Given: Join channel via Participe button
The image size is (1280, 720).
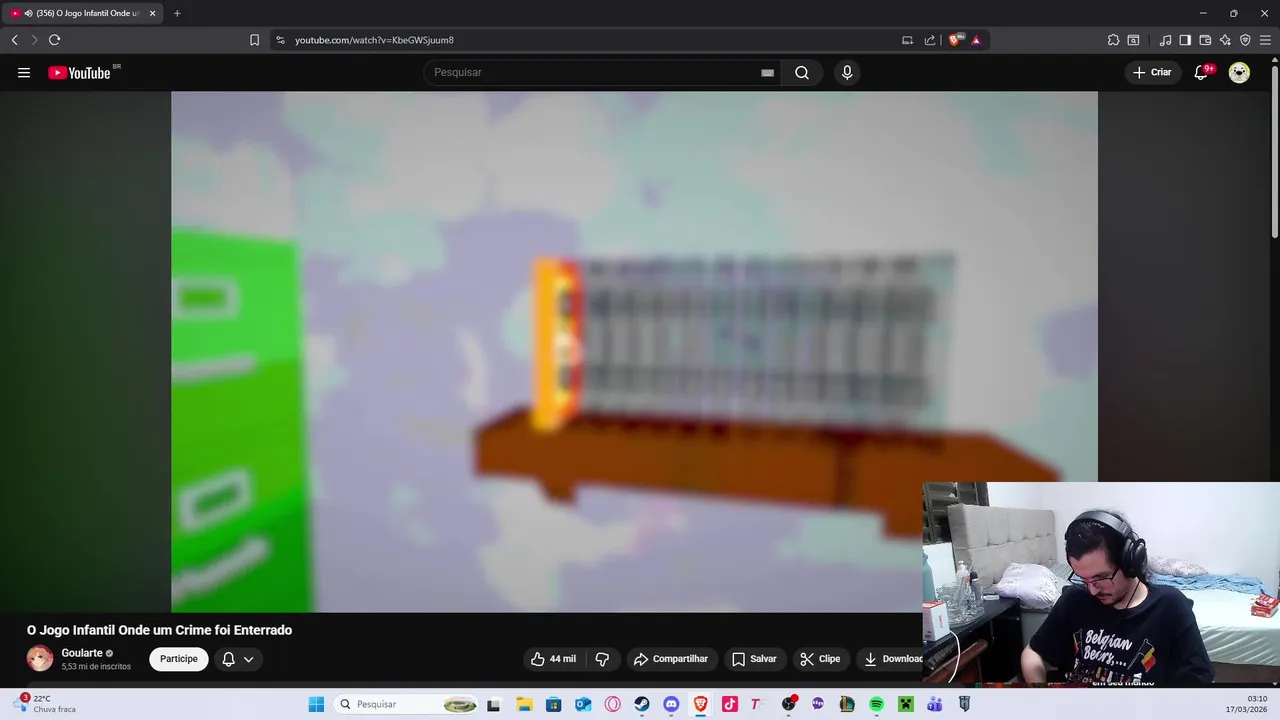Looking at the screenshot, I should tap(179, 659).
